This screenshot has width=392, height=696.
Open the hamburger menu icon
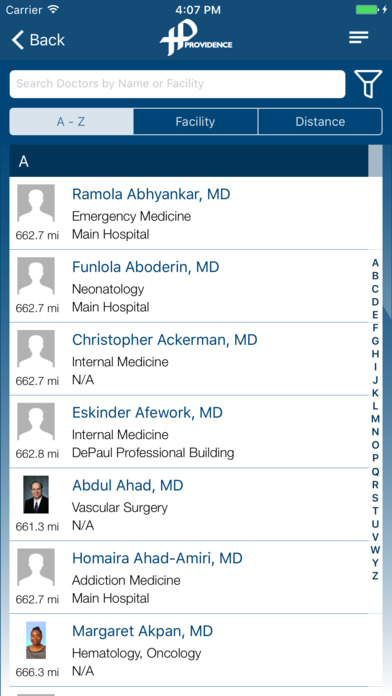coord(359,38)
